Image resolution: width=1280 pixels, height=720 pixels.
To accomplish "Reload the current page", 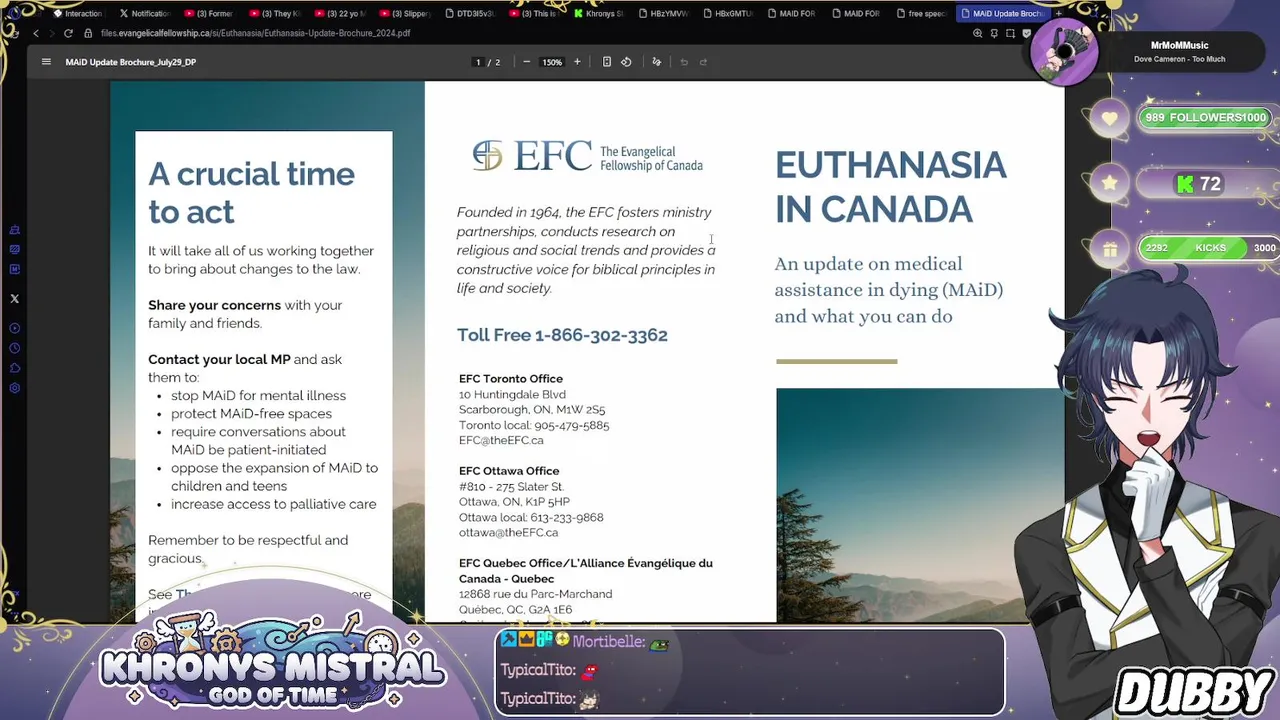I will point(68,33).
